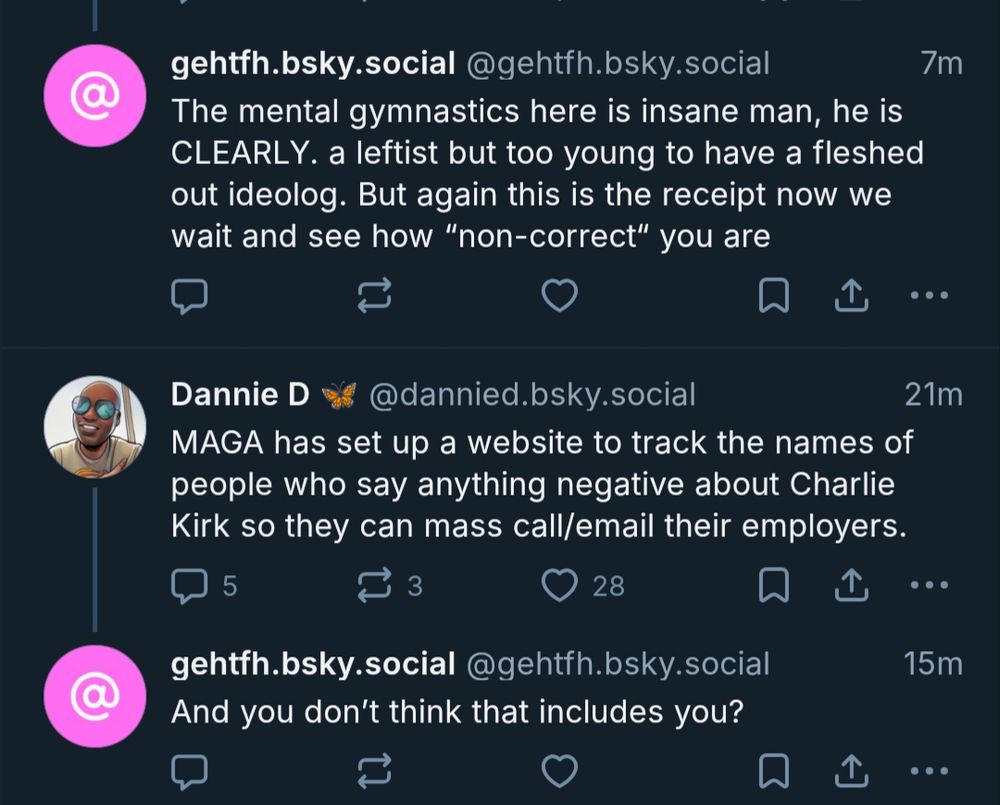Open more options on 'mental gymnastics' post
Image resolution: width=1000 pixels, height=805 pixels.
pos(929,295)
